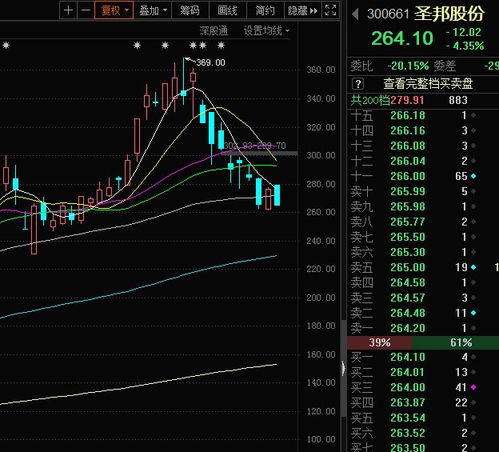499x452 pixels.
Task: Click the diamond marker on 卖五 row
Action: pyautogui.click(x=474, y=267)
